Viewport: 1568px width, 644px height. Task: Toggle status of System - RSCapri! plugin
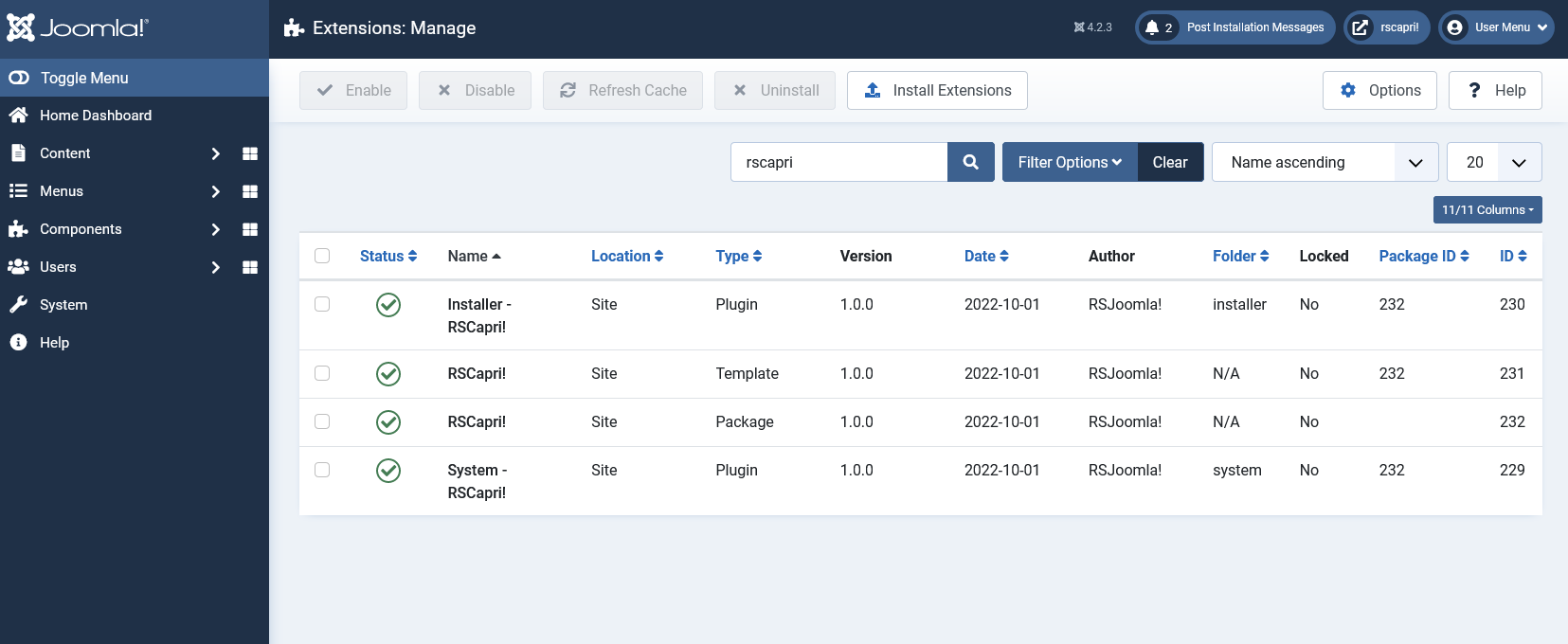(388, 471)
